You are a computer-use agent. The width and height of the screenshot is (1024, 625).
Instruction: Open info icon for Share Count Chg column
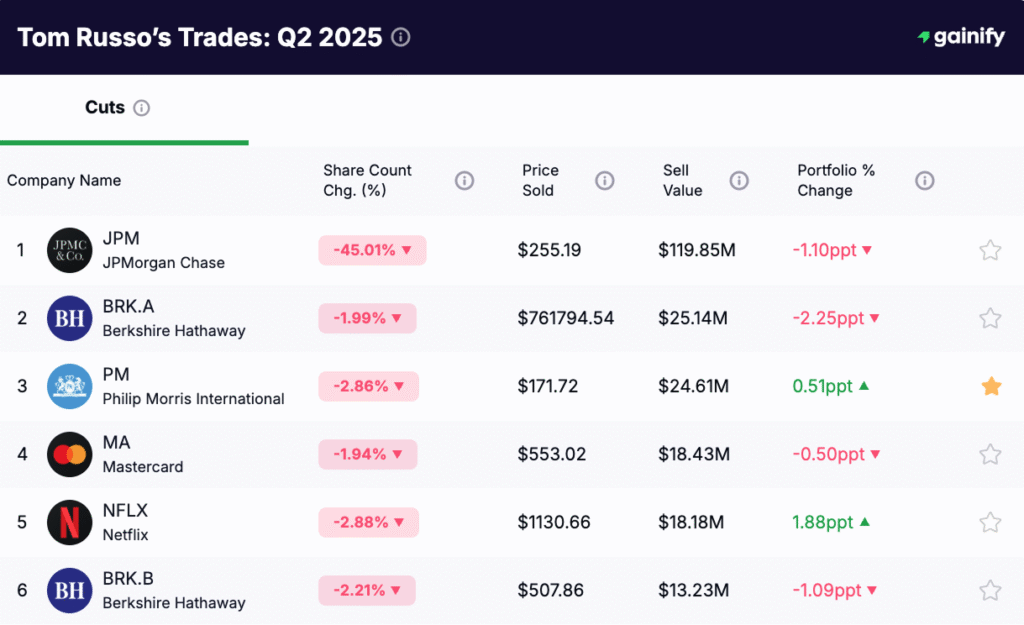click(464, 181)
